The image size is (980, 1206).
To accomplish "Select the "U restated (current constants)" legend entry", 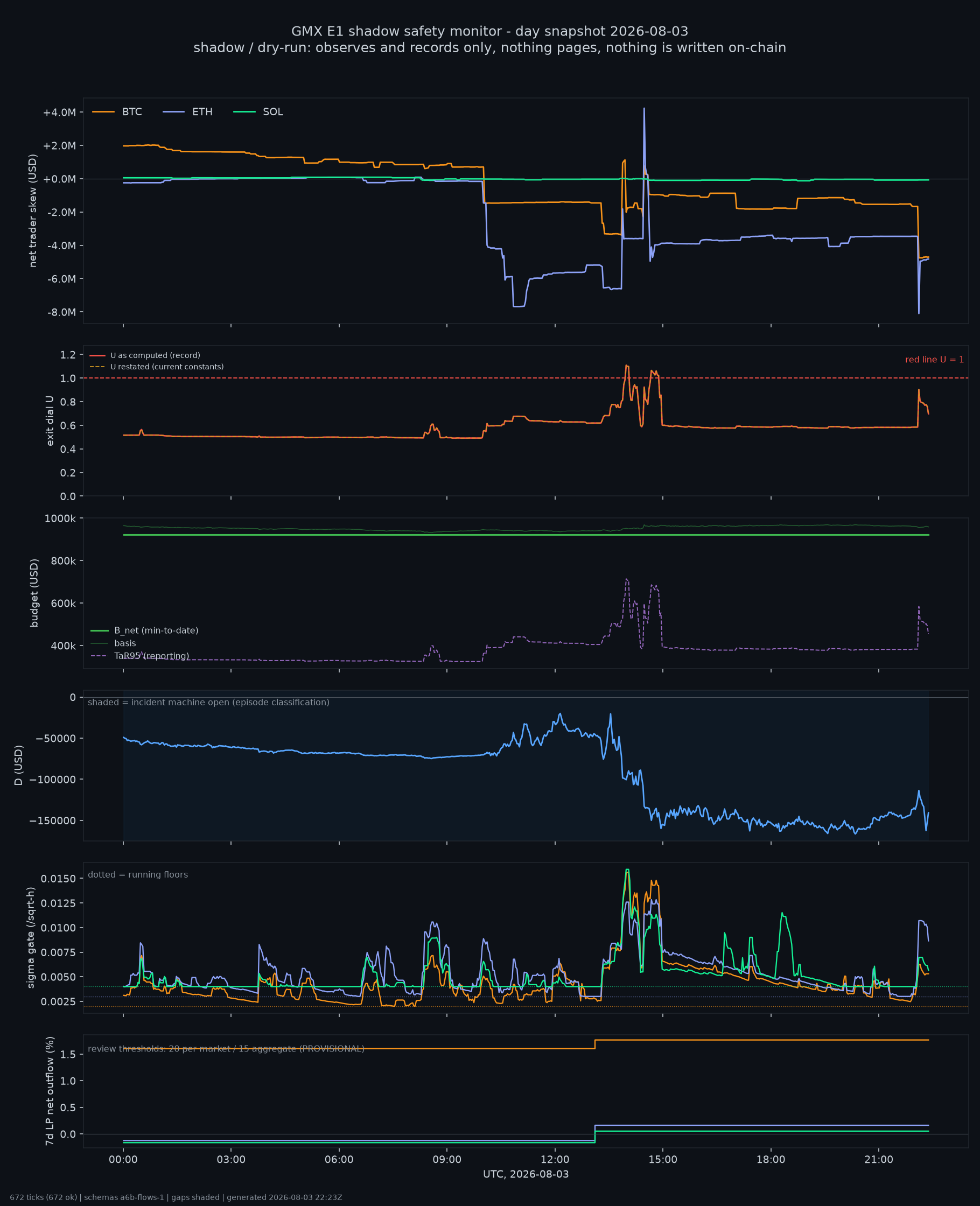I will (x=157, y=367).
